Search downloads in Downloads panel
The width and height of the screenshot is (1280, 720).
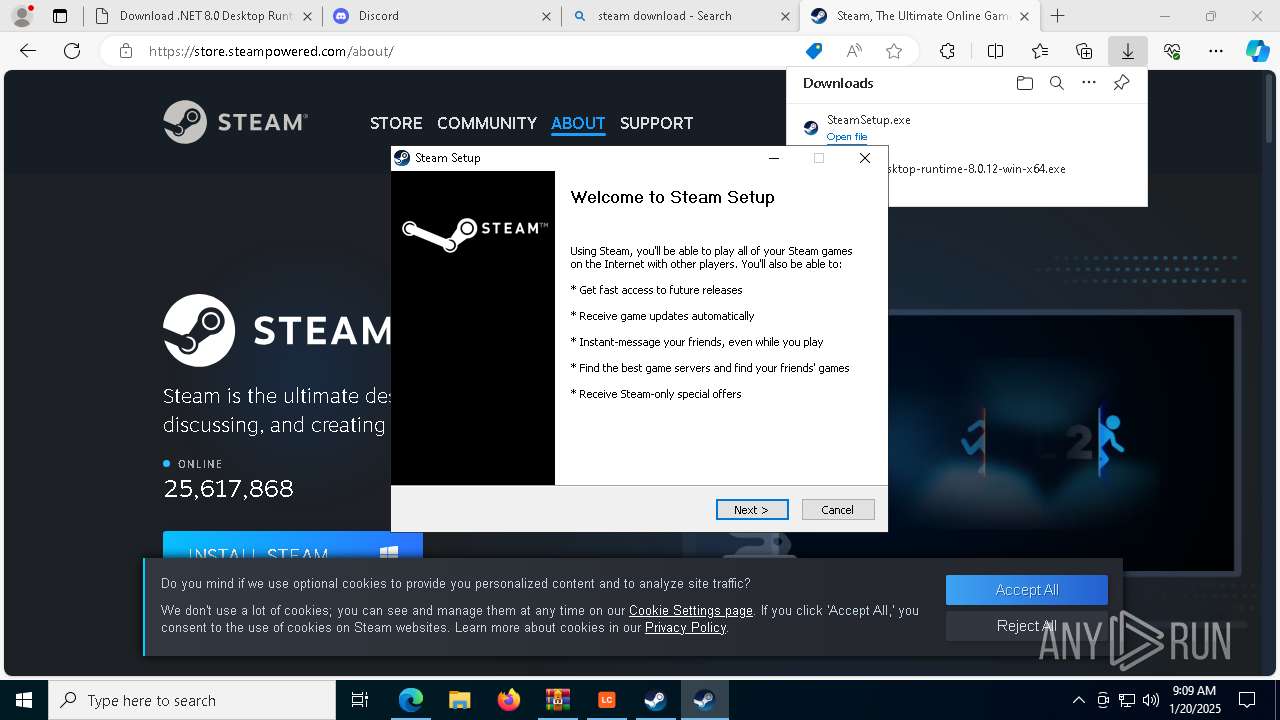point(1056,83)
